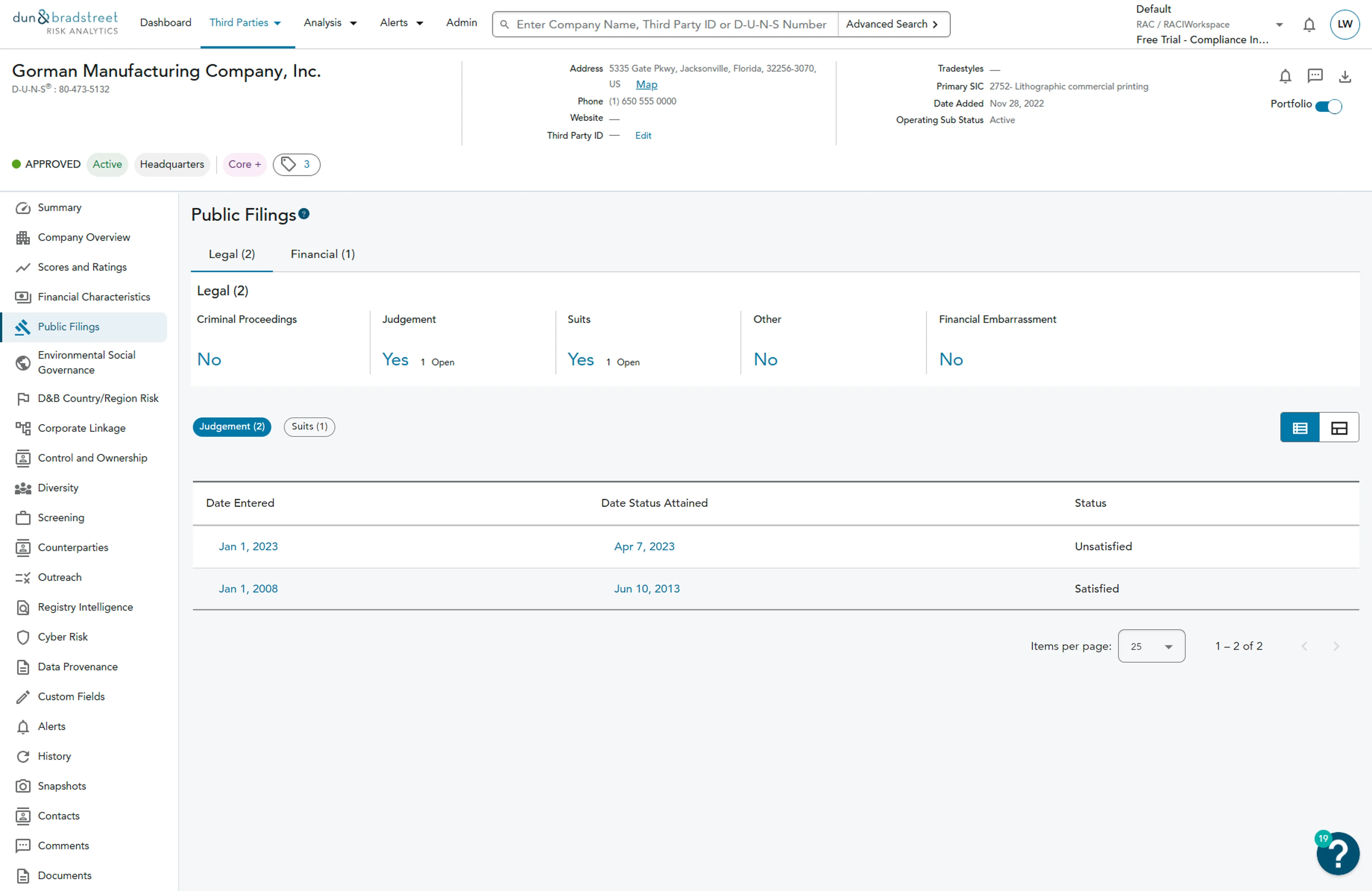
Task: Click the download report icon
Action: (1345, 76)
